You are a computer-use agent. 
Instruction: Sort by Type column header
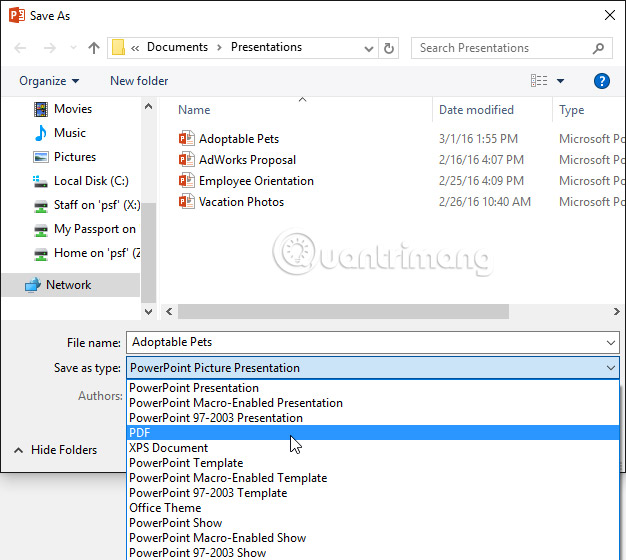pyautogui.click(x=571, y=110)
